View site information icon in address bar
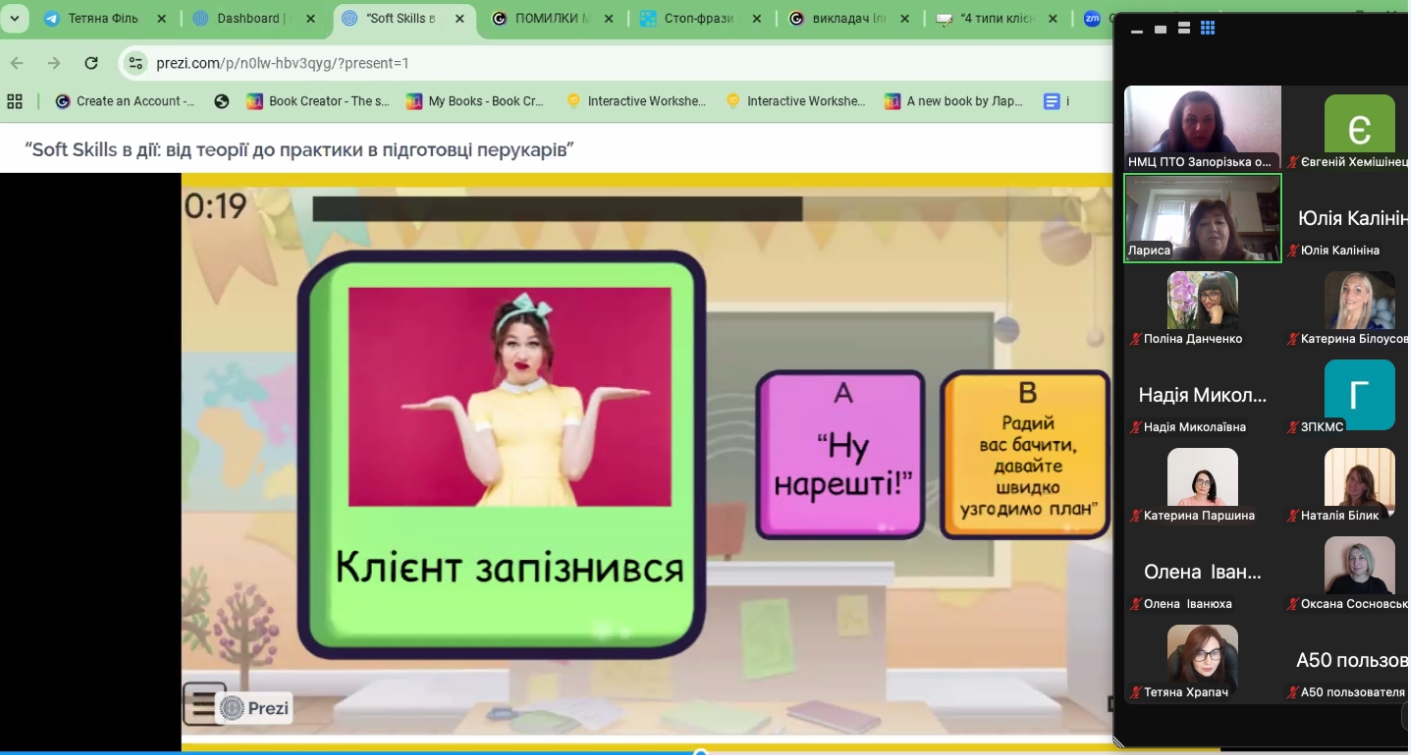 [x=136, y=63]
